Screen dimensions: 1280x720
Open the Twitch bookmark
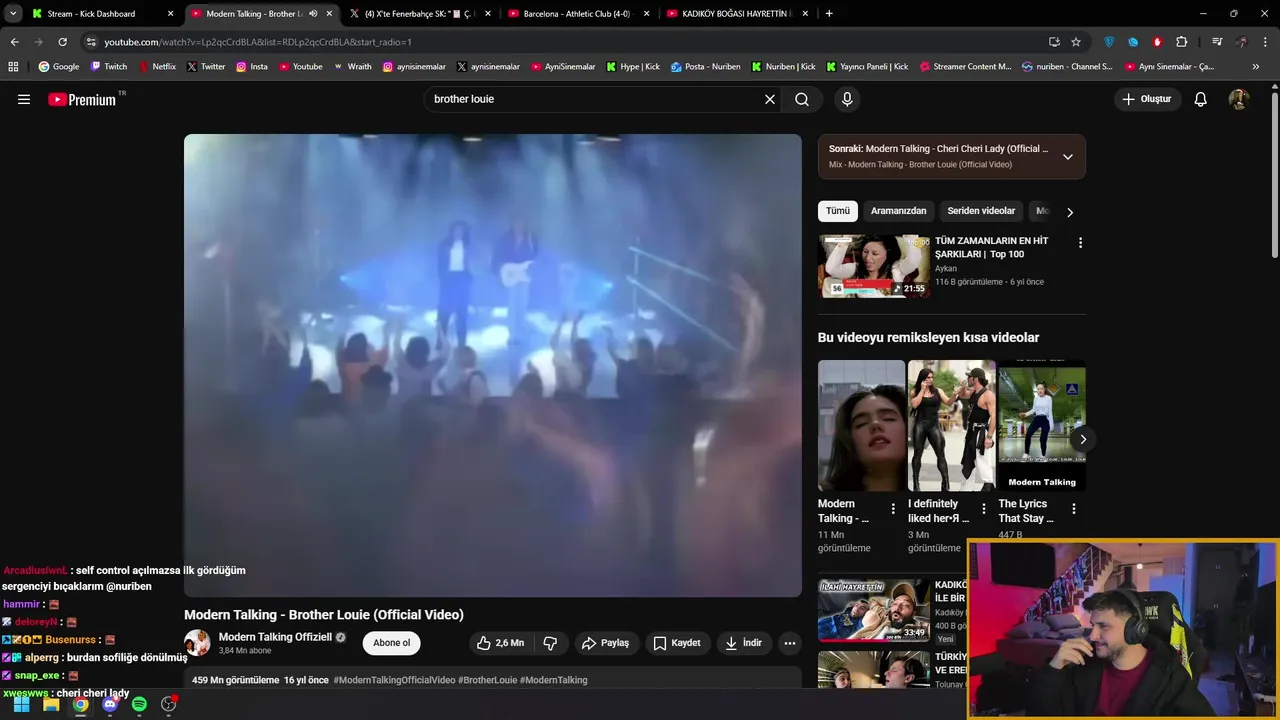(x=109, y=67)
